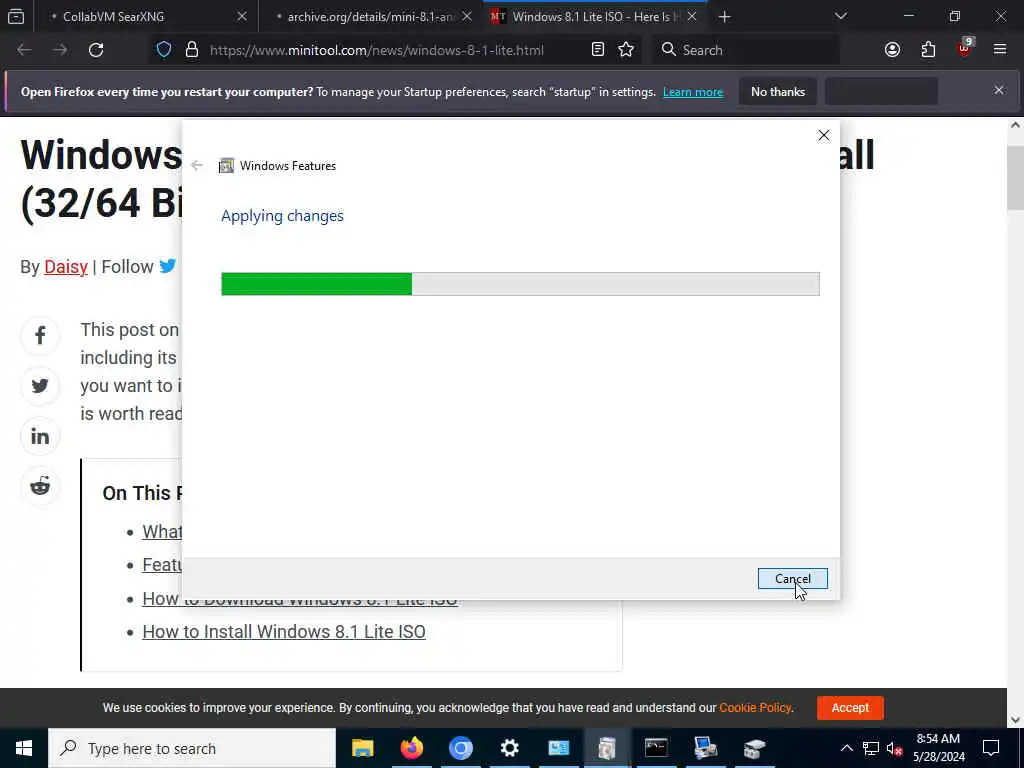Switch to the archive.org details tab

point(370,16)
